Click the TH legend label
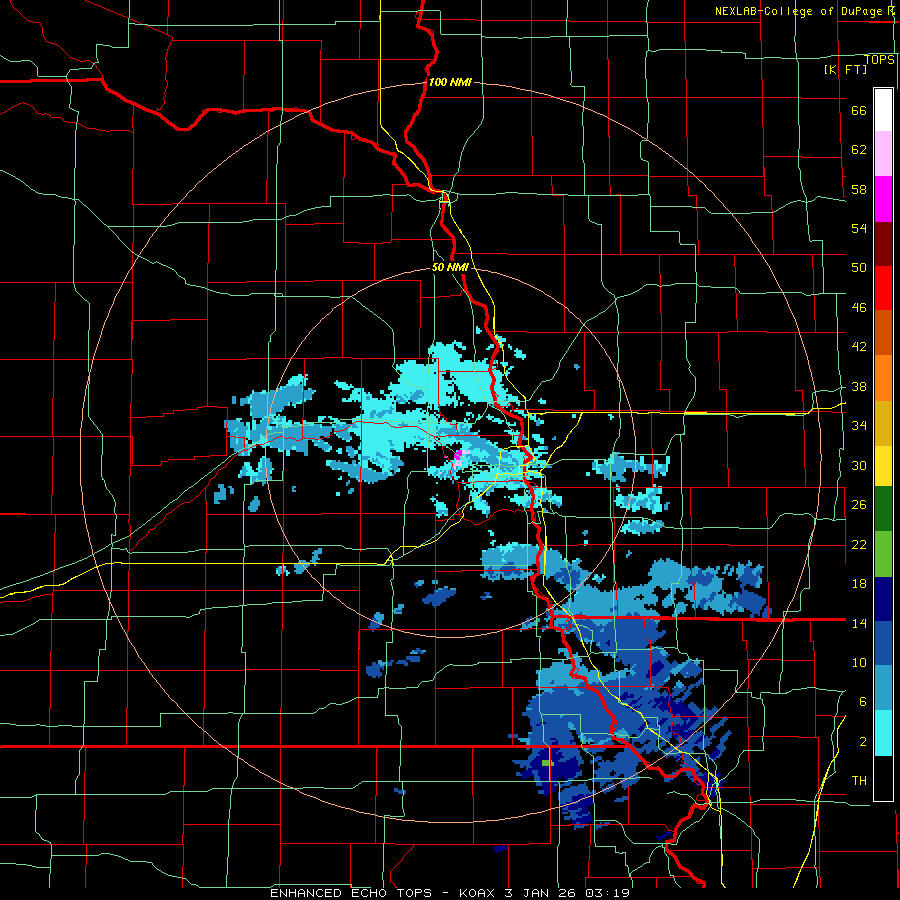The image size is (900, 900). point(859,780)
